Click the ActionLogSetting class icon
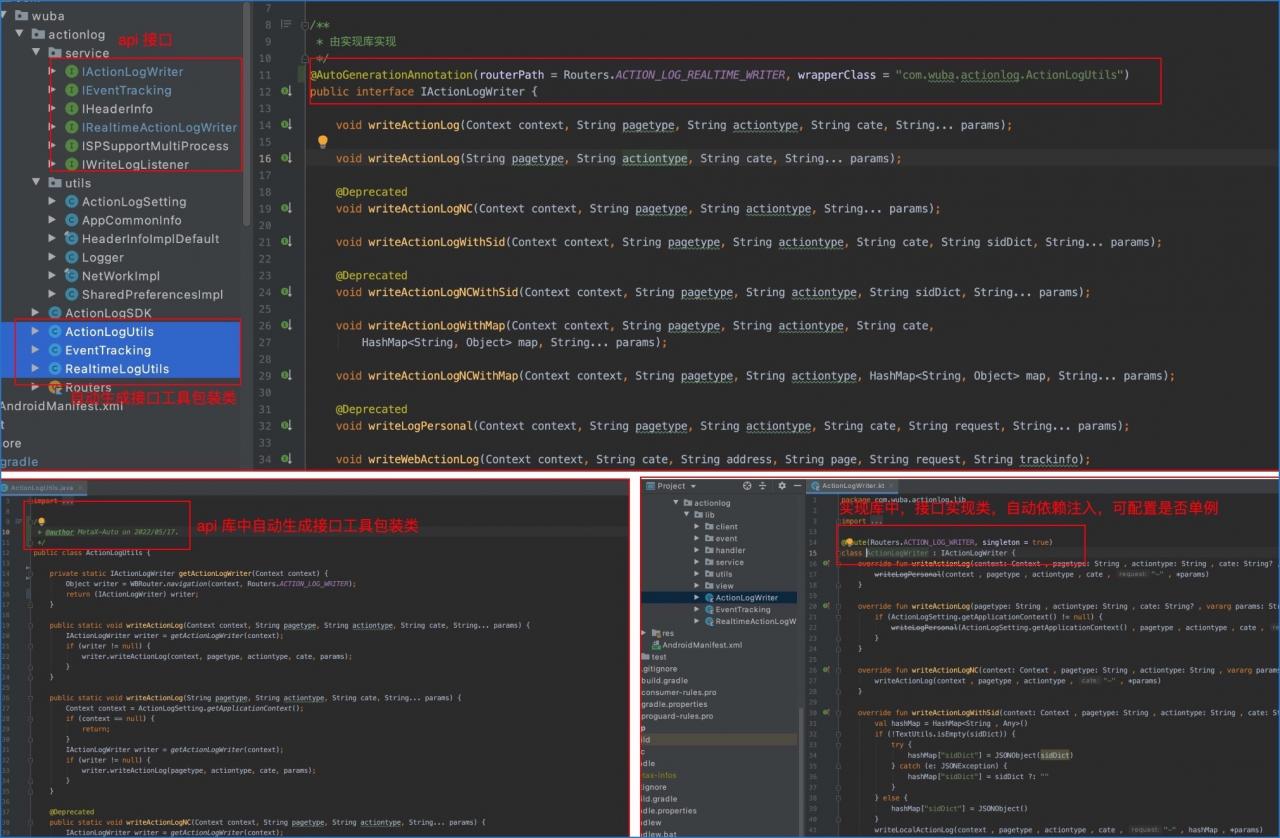Screen dimensions: 1280x838 [72, 202]
